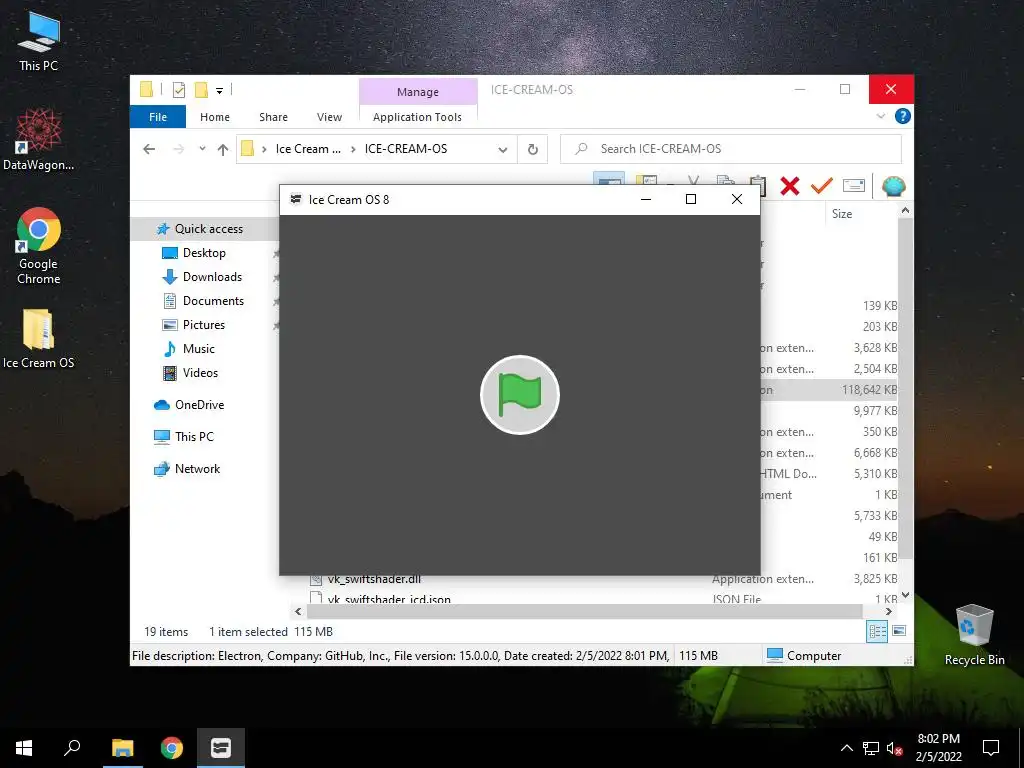Open DataWagon desktop shortcut
Screen dimensions: 1024x768
(39, 139)
